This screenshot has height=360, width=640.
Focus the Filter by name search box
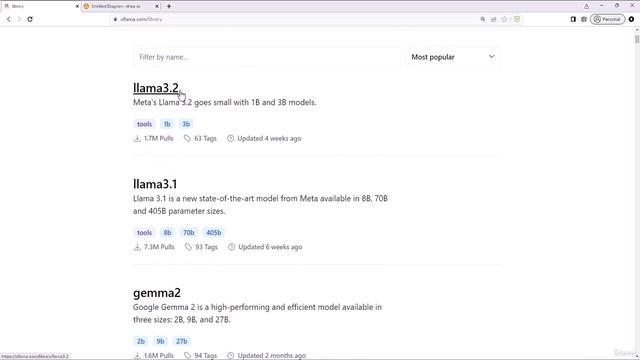pos(267,57)
